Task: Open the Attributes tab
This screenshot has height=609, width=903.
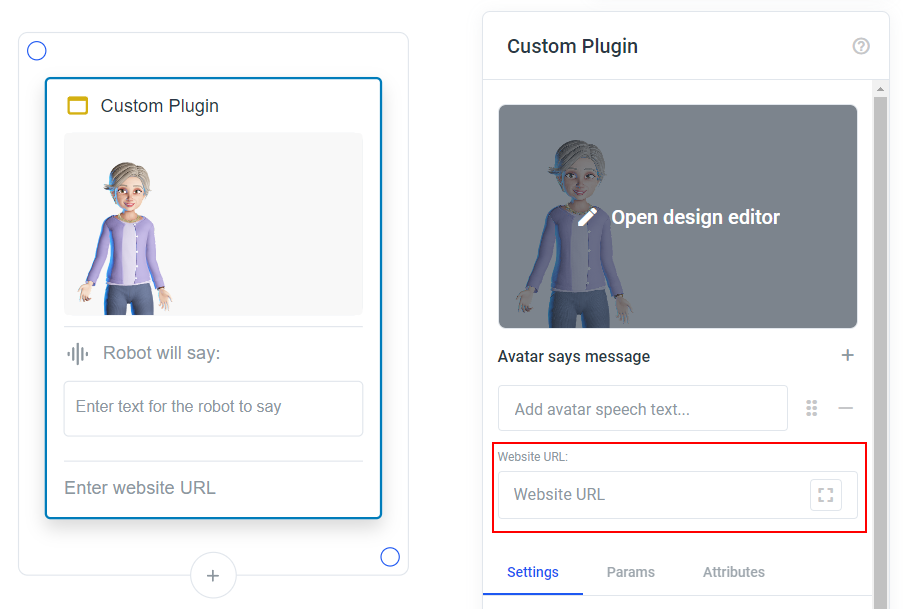Action: click(734, 572)
